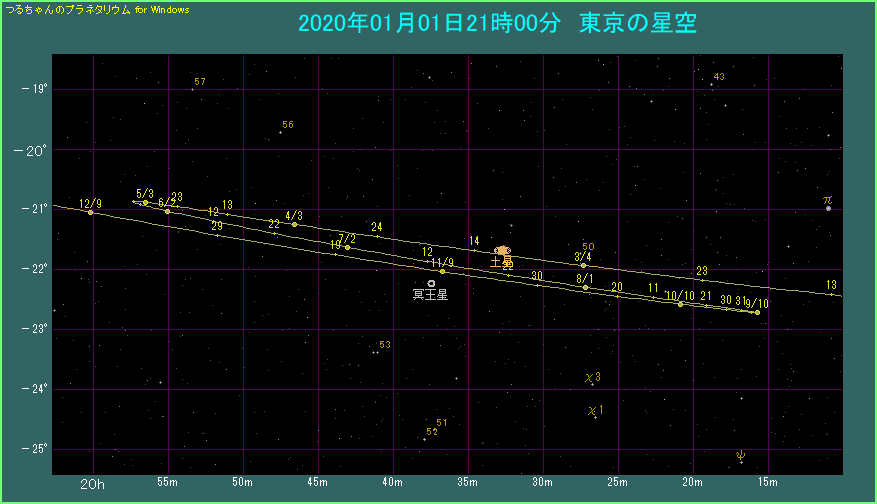This screenshot has height=504, width=877.
Task: Select the 8/1 path marker dot
Action: pyautogui.click(x=585, y=287)
